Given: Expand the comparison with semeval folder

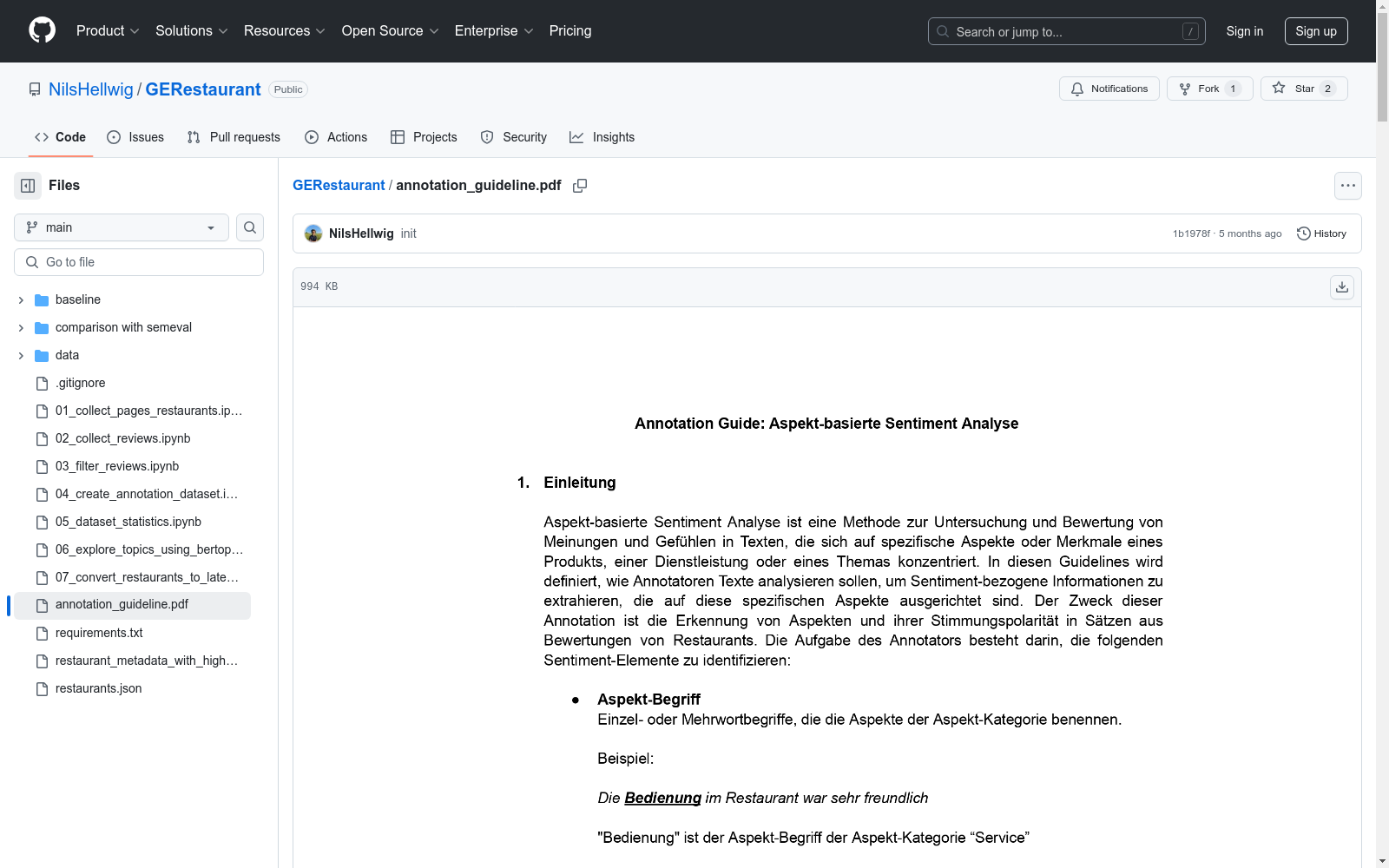Looking at the screenshot, I should click(x=21, y=328).
